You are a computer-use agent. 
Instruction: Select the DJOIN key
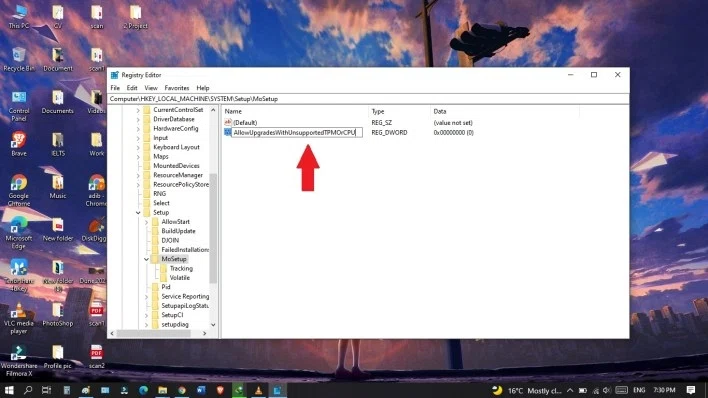click(x=170, y=240)
